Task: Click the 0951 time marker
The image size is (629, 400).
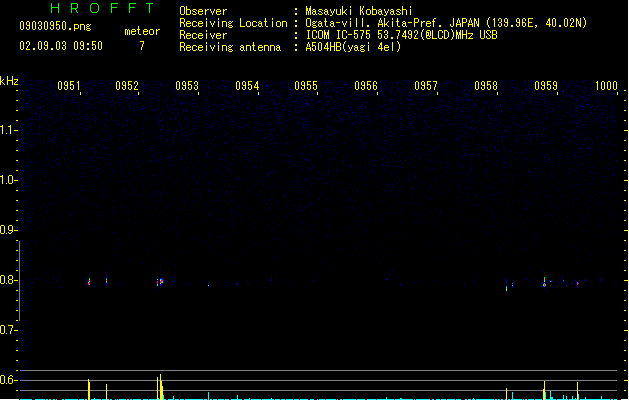Action: click(69, 86)
